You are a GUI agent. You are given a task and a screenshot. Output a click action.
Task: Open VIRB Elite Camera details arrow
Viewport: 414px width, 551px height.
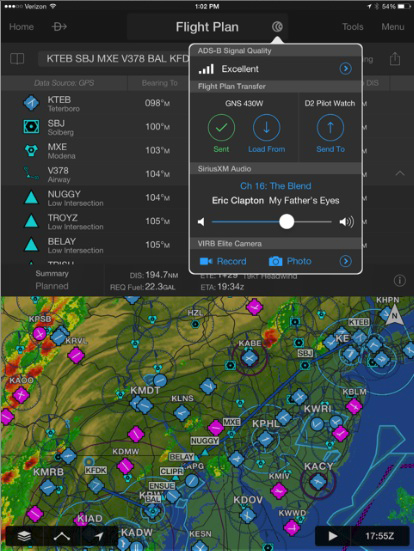(x=345, y=261)
